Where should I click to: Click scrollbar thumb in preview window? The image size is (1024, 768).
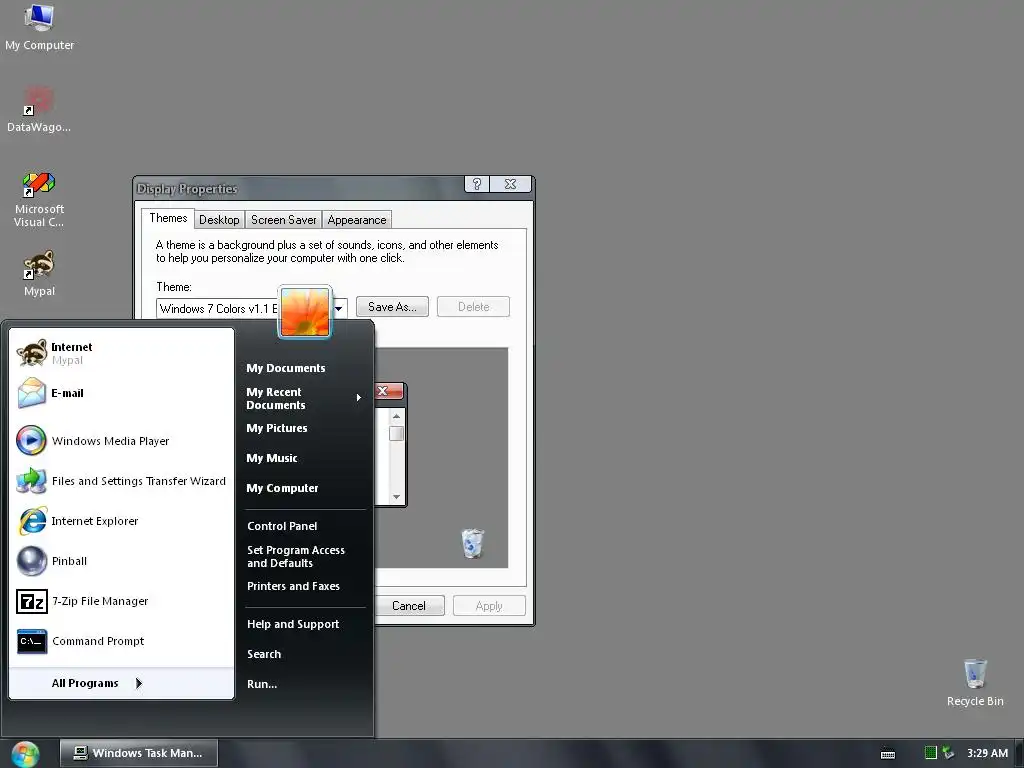pos(396,434)
